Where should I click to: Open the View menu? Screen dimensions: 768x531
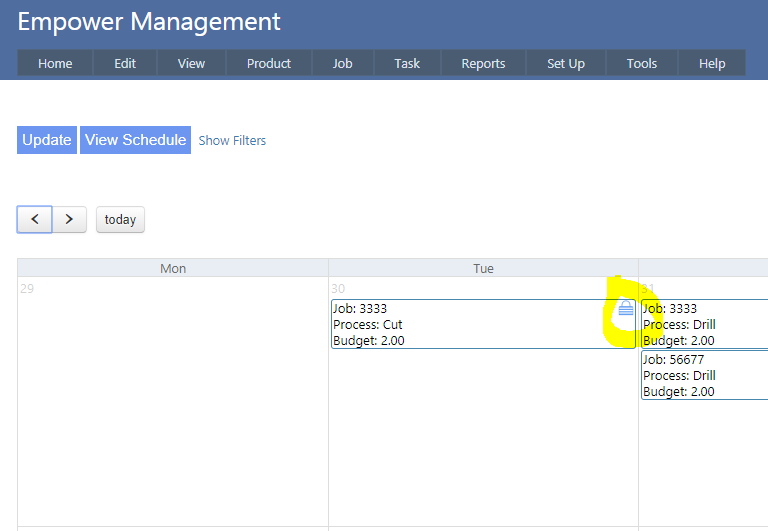coord(191,63)
